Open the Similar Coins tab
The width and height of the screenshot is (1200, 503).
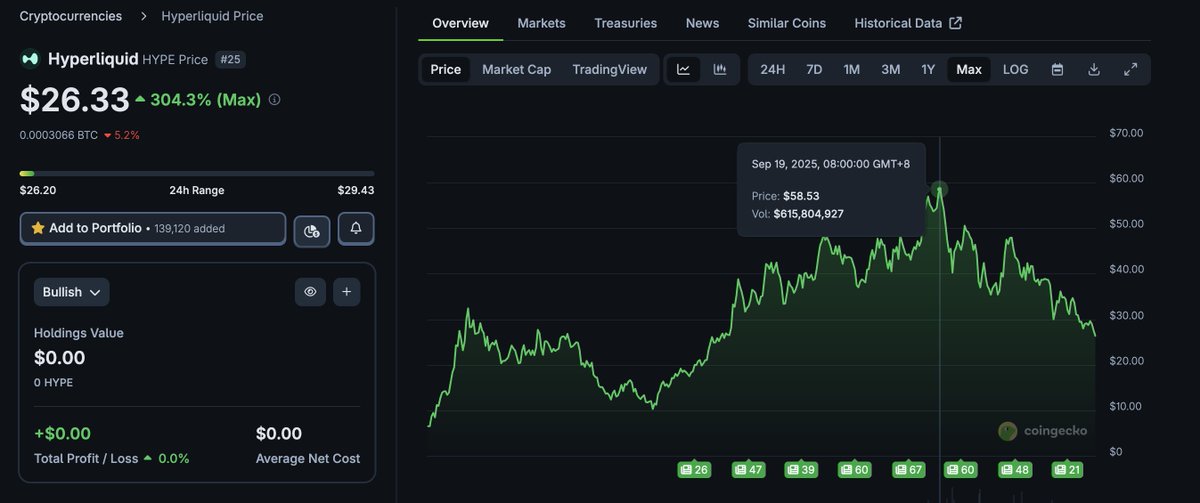point(787,23)
